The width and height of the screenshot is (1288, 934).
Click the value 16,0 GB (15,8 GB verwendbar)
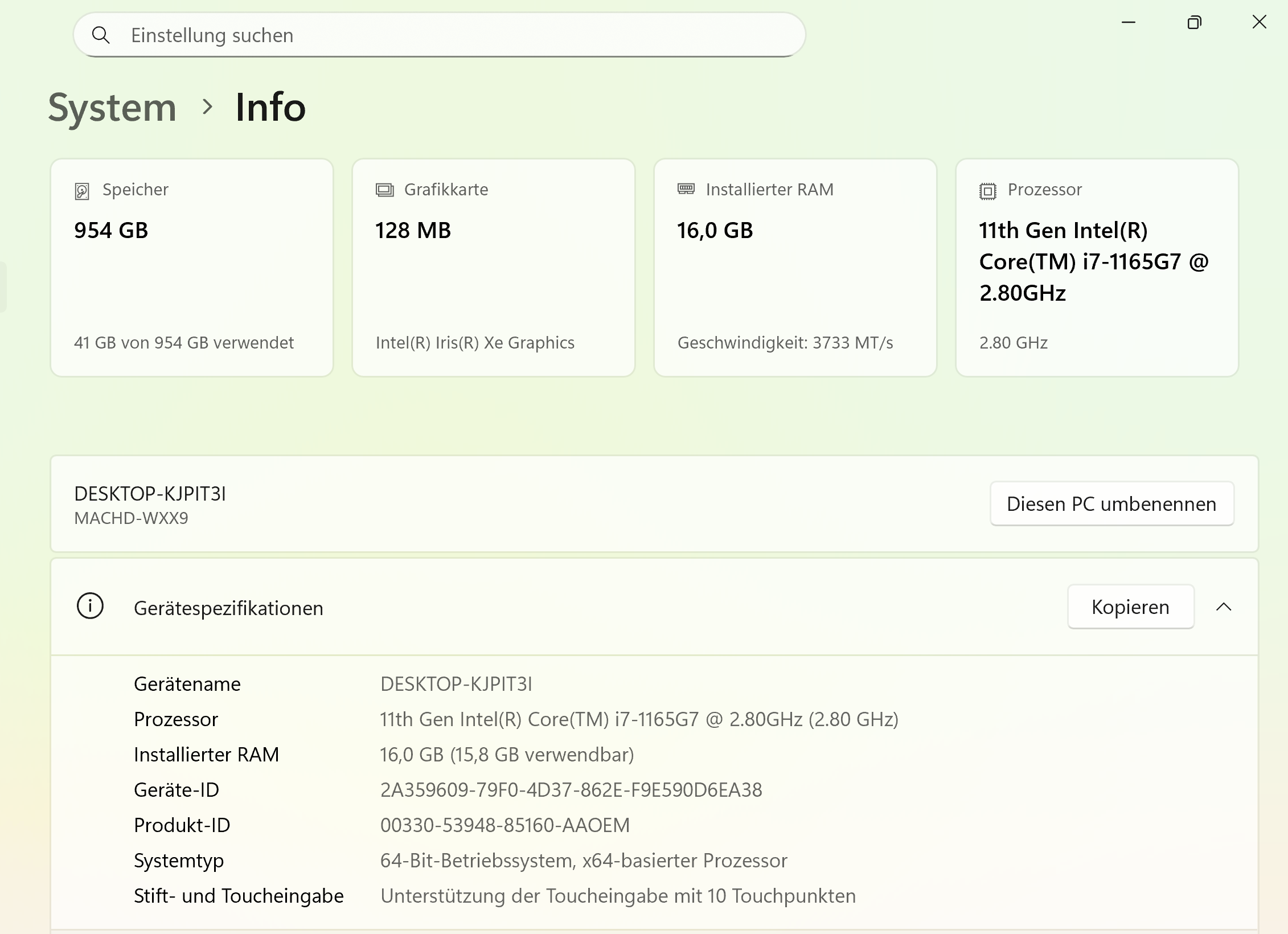click(507, 755)
